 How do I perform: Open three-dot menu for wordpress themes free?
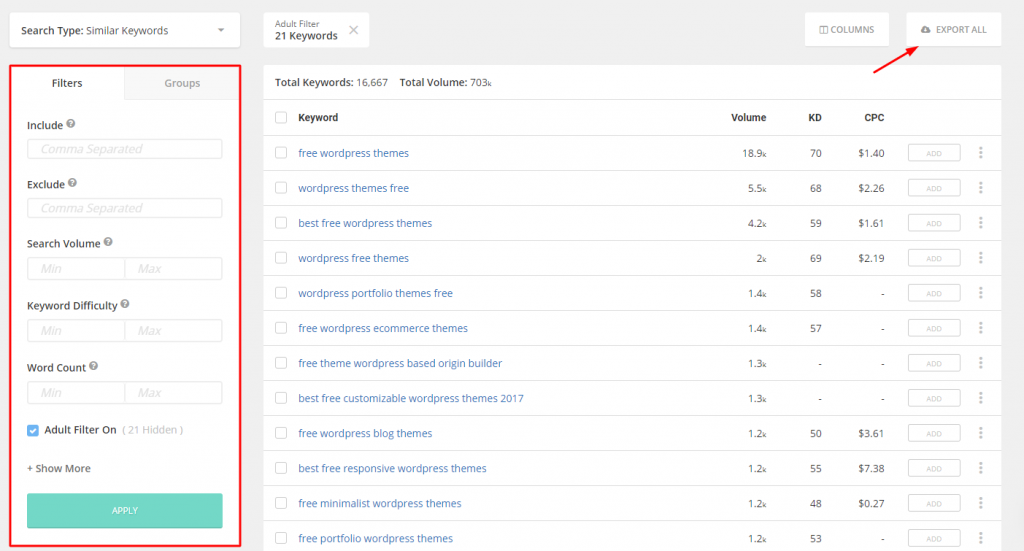[980, 188]
